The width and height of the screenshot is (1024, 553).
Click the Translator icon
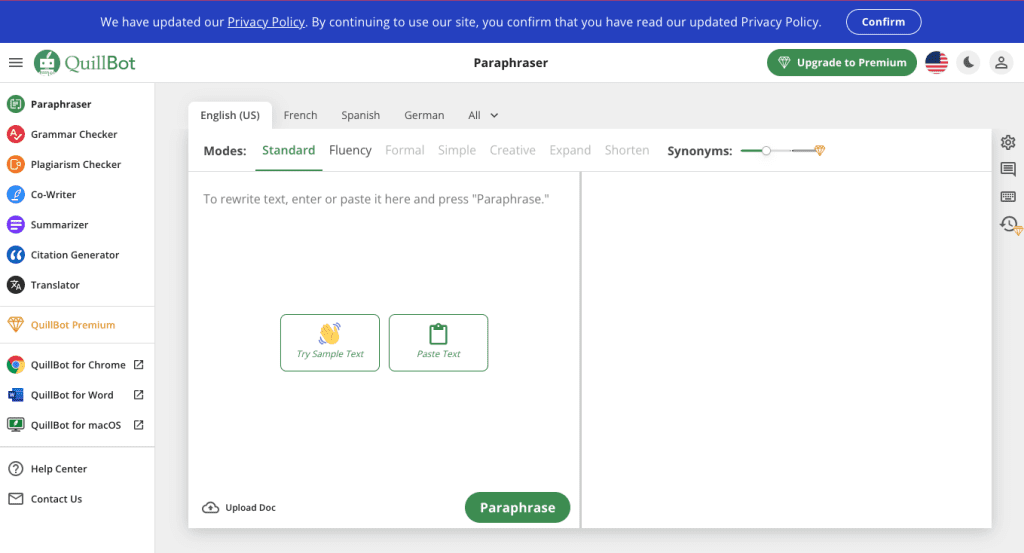tap(15, 285)
